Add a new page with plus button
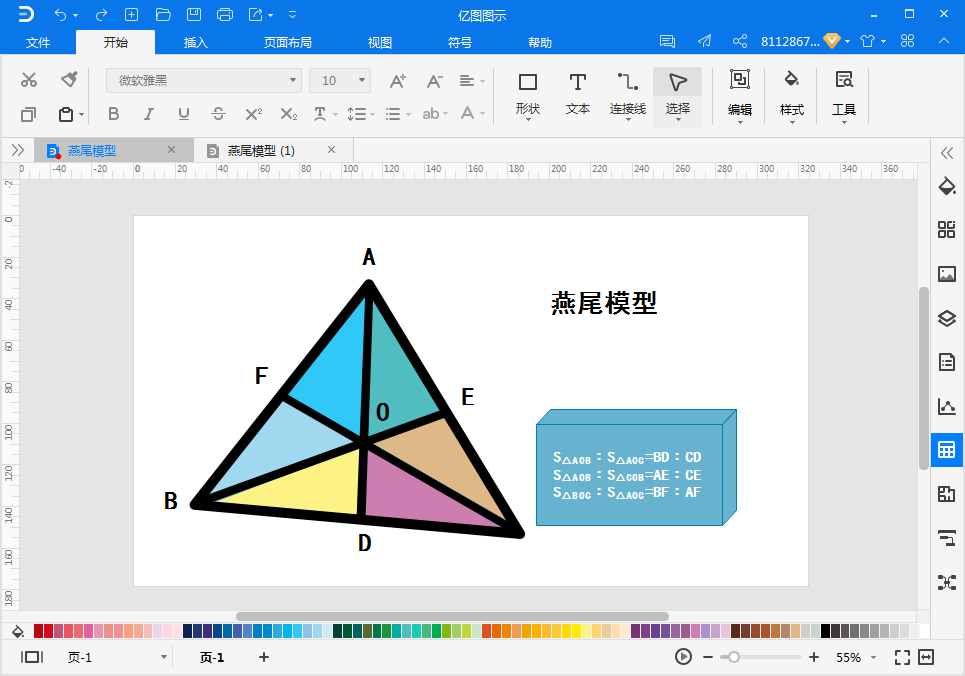This screenshot has height=676, width=965. tap(264, 657)
